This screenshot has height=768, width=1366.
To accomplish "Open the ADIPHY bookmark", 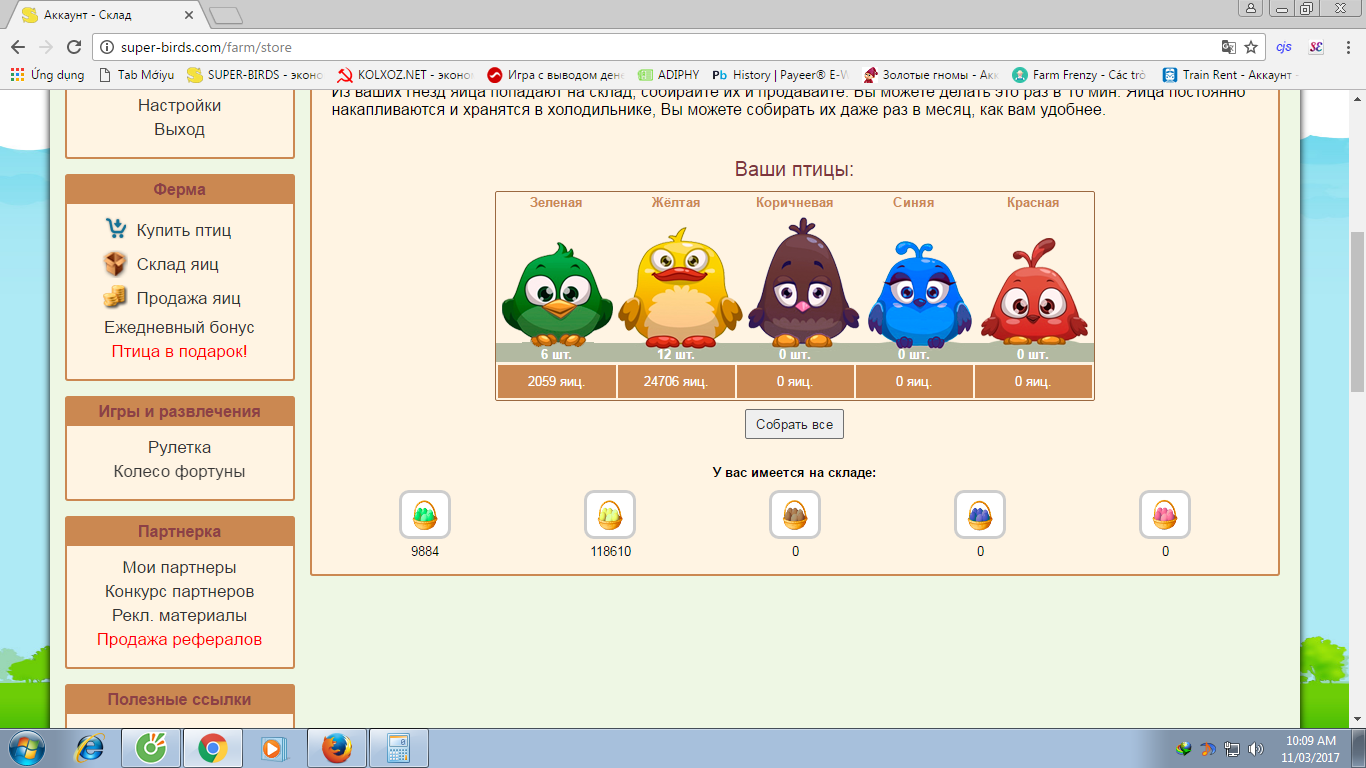I will click(x=668, y=75).
